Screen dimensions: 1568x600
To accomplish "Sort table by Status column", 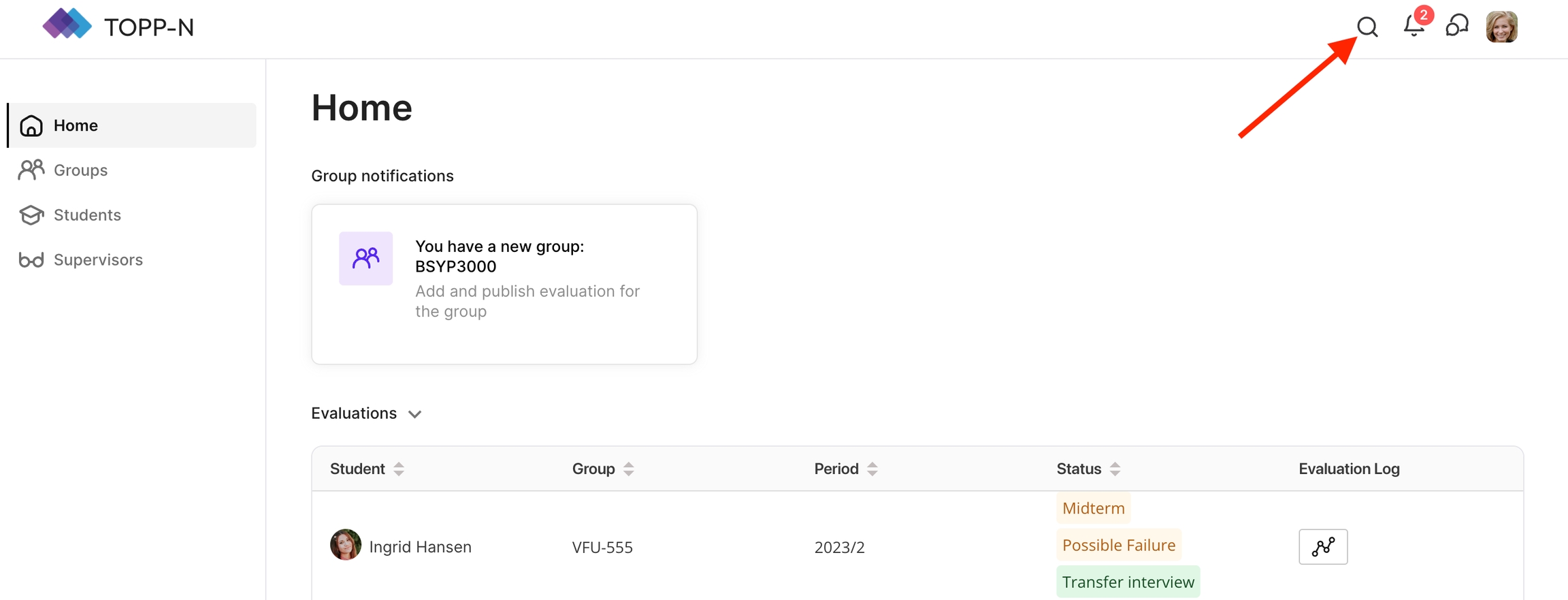I will (1115, 469).
